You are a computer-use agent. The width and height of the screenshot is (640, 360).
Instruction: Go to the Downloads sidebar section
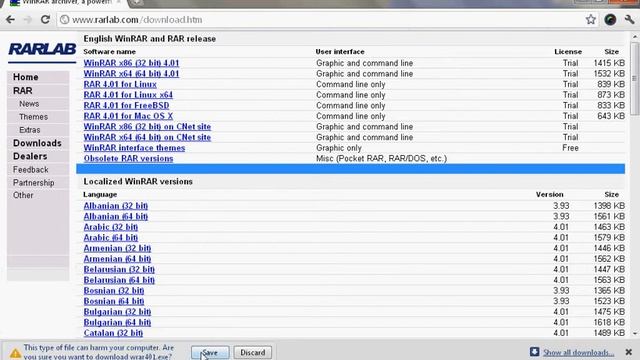37,143
